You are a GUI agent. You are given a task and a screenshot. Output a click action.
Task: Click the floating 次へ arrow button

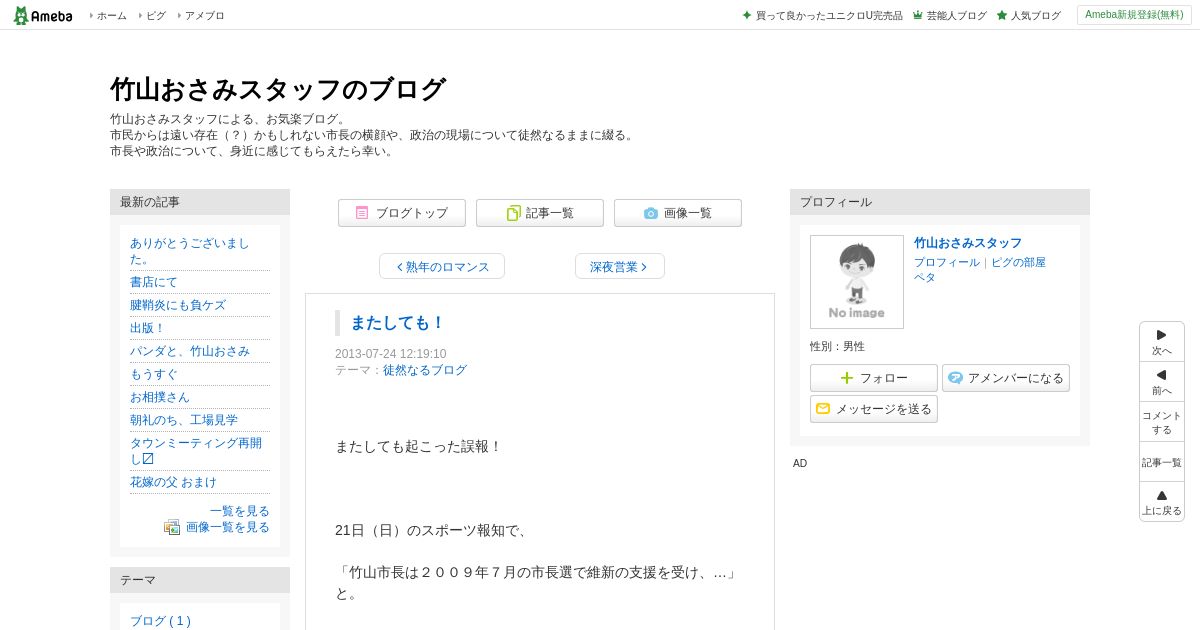point(1162,342)
